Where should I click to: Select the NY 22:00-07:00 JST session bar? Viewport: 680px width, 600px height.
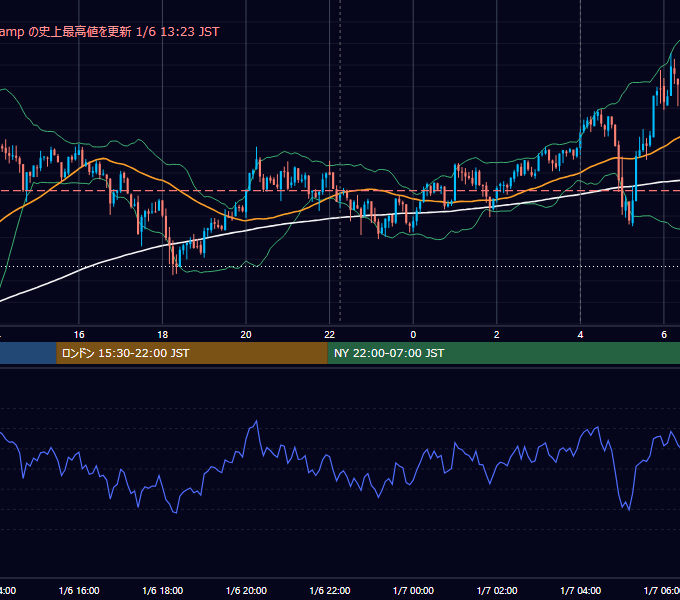(x=503, y=353)
